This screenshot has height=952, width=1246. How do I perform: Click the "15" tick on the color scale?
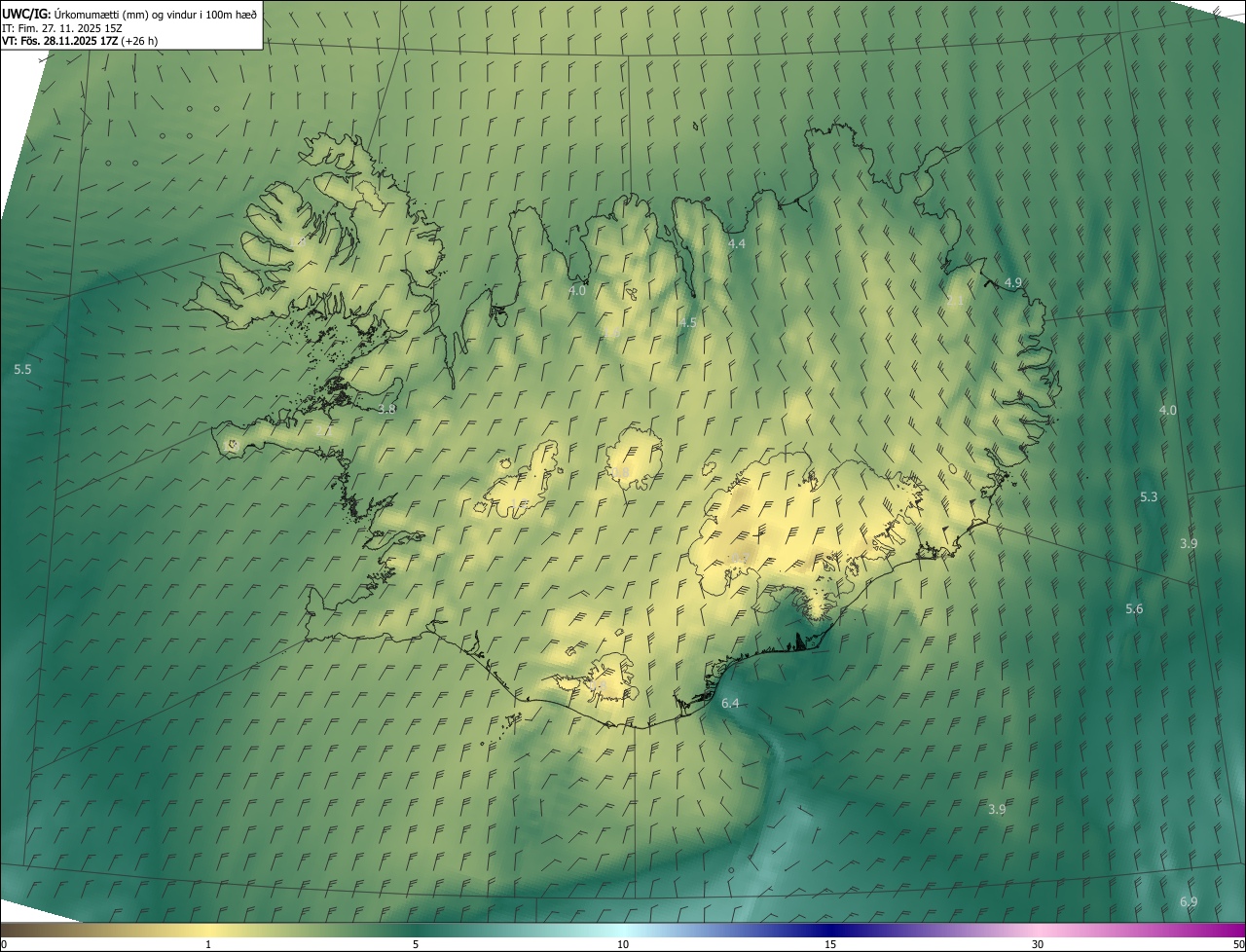click(830, 944)
